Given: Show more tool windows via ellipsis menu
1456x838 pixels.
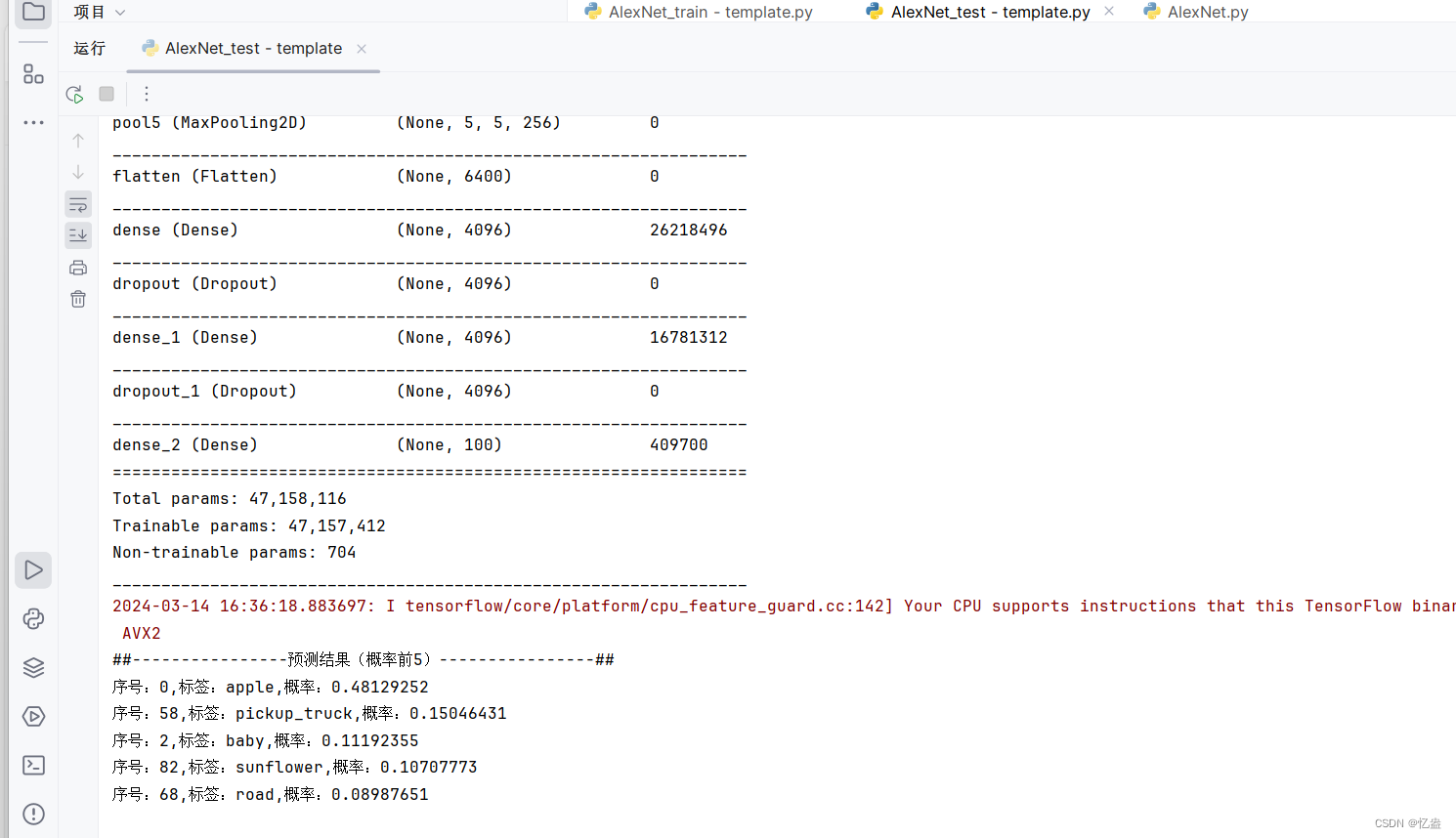Looking at the screenshot, I should tap(33, 122).
